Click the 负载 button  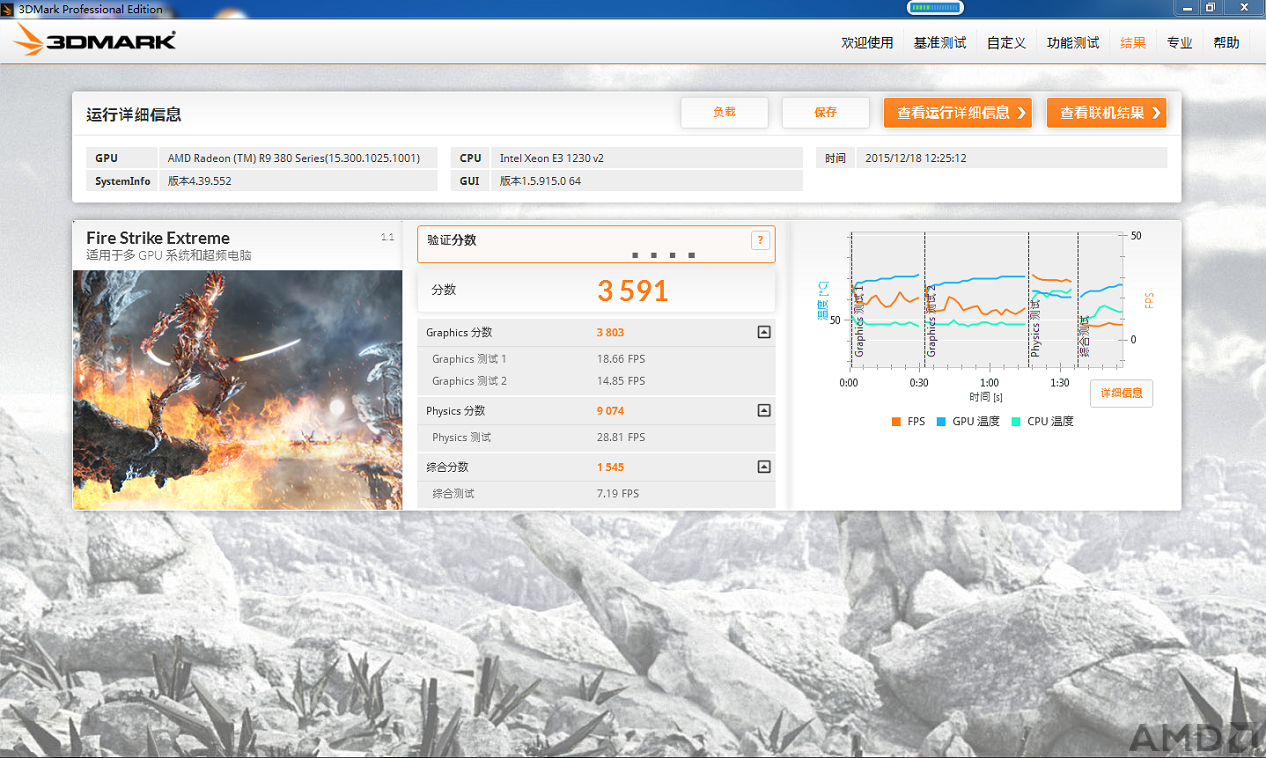click(724, 113)
